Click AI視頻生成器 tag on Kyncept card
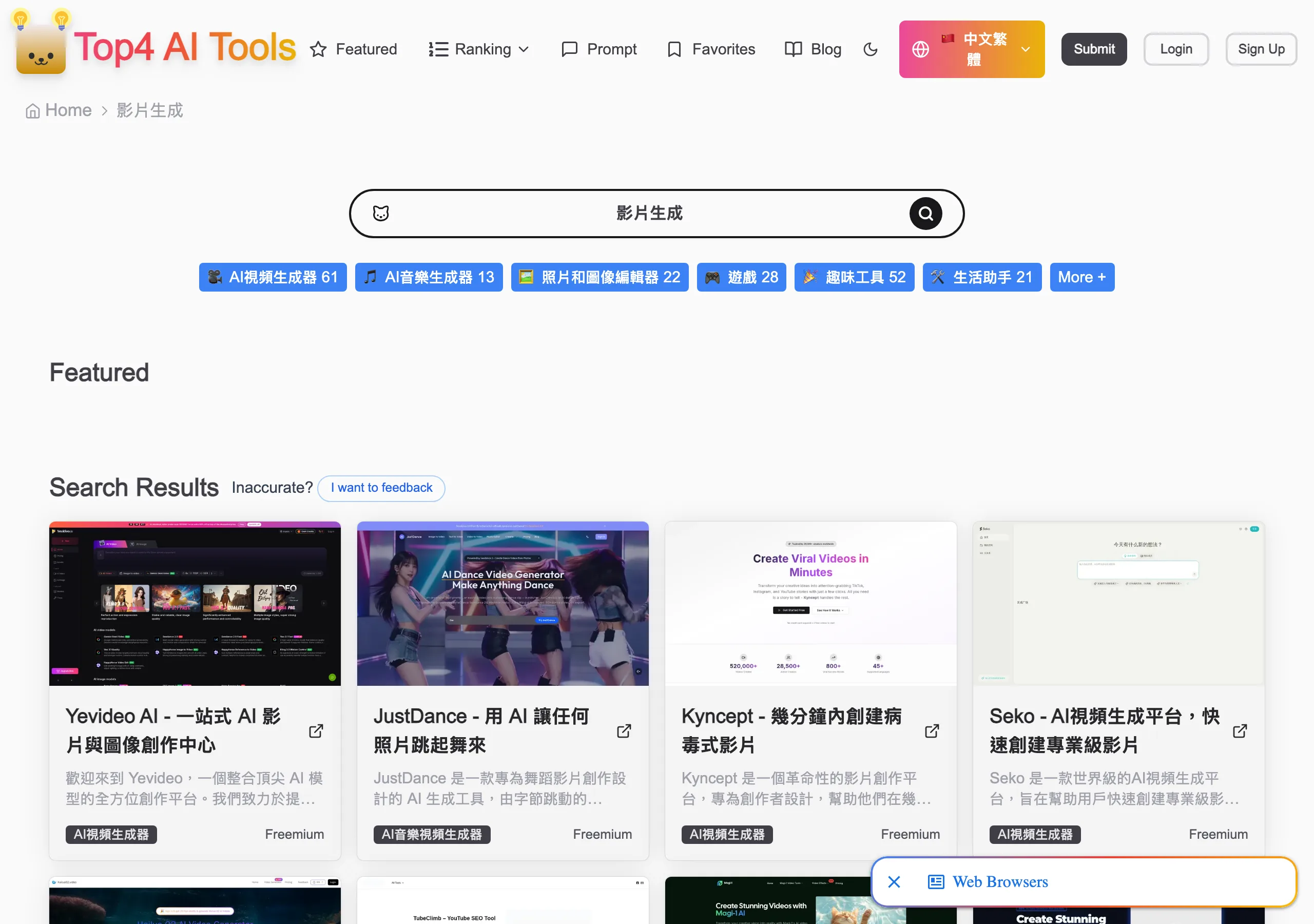 [x=727, y=834]
